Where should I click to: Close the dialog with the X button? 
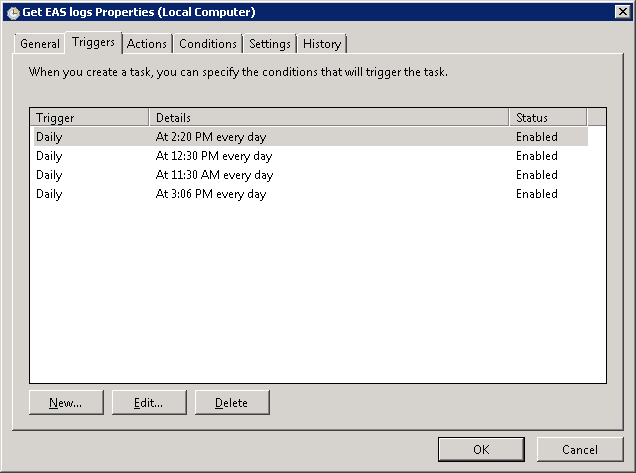(622, 11)
